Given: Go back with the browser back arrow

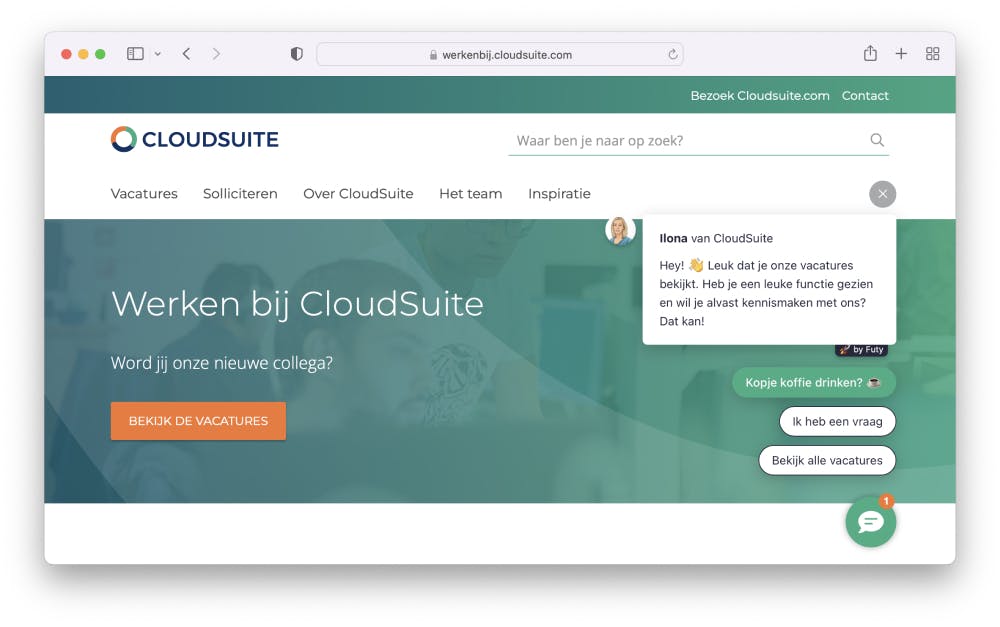Looking at the screenshot, I should [x=186, y=54].
